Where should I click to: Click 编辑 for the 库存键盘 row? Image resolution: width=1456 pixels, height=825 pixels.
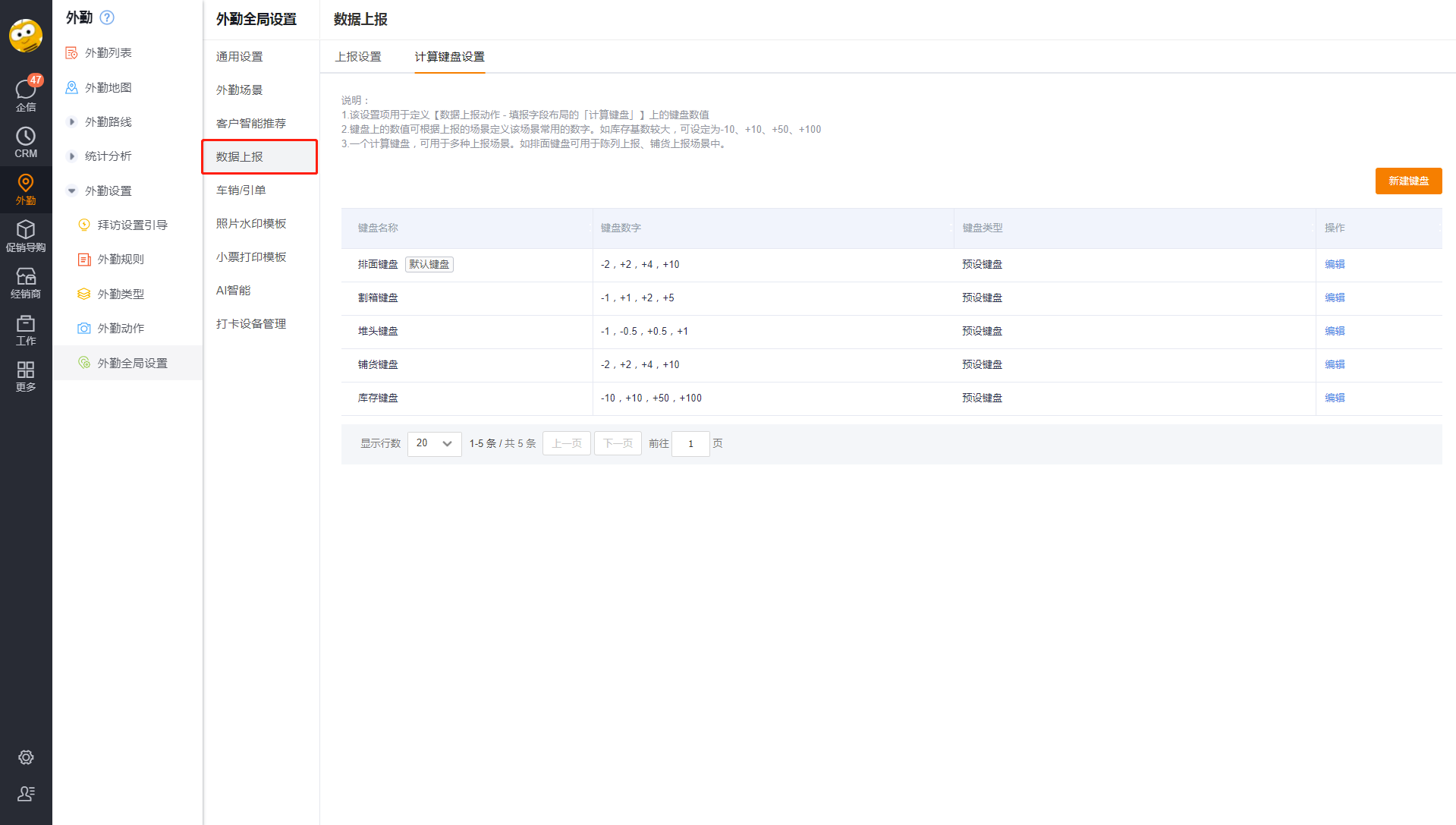[x=1335, y=398]
